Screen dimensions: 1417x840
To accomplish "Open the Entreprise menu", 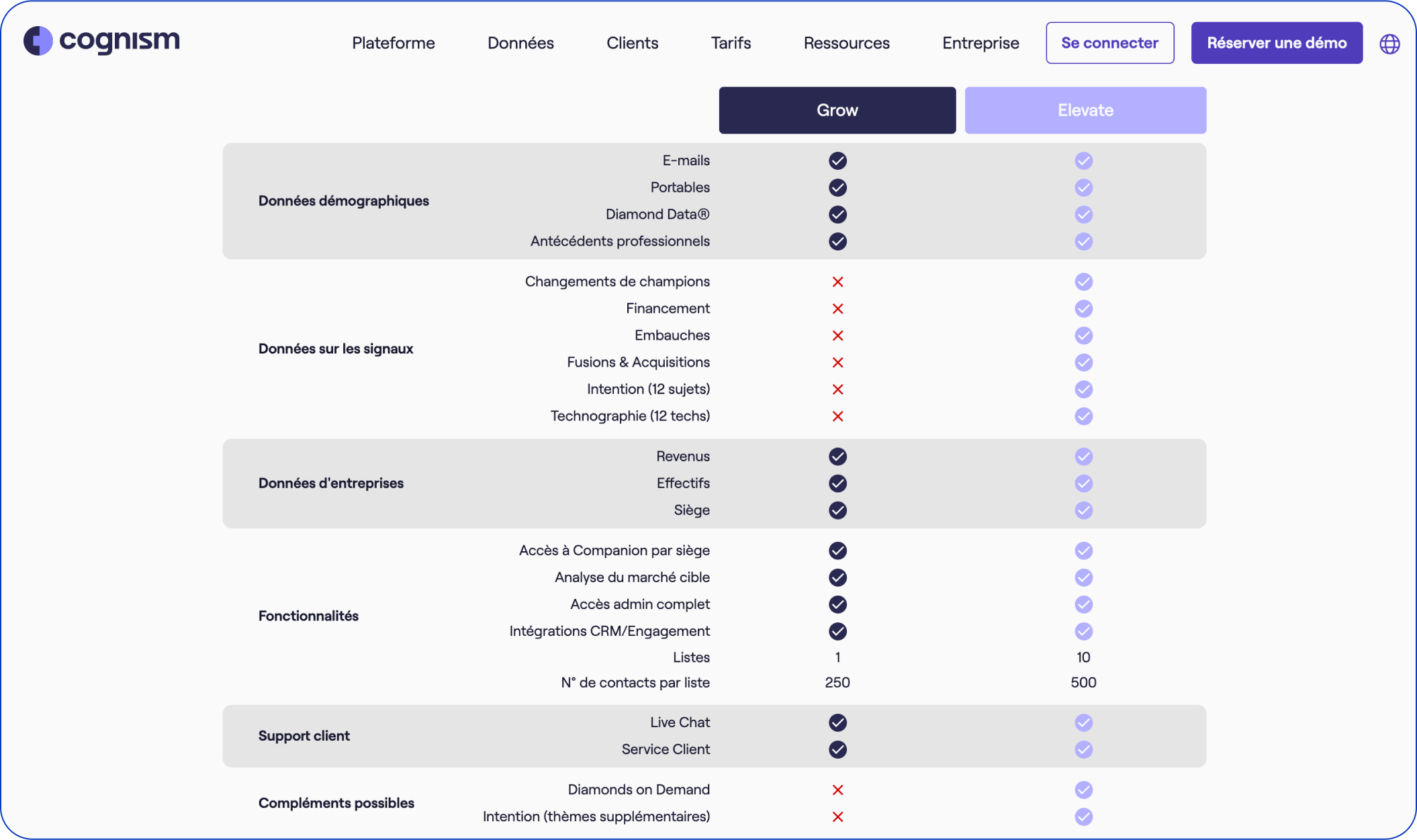I will coord(980,43).
